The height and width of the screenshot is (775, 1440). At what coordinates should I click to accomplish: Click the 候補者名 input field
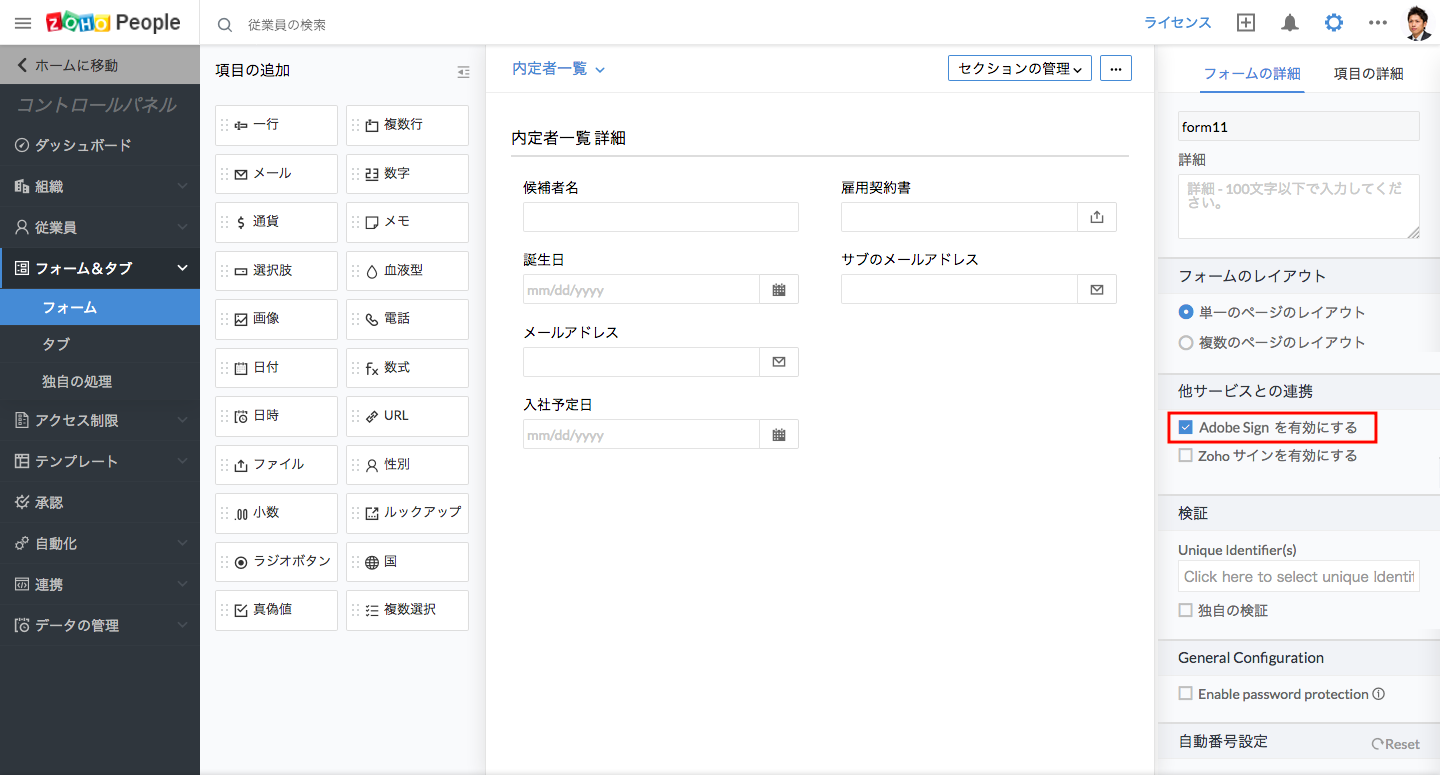(x=661, y=217)
